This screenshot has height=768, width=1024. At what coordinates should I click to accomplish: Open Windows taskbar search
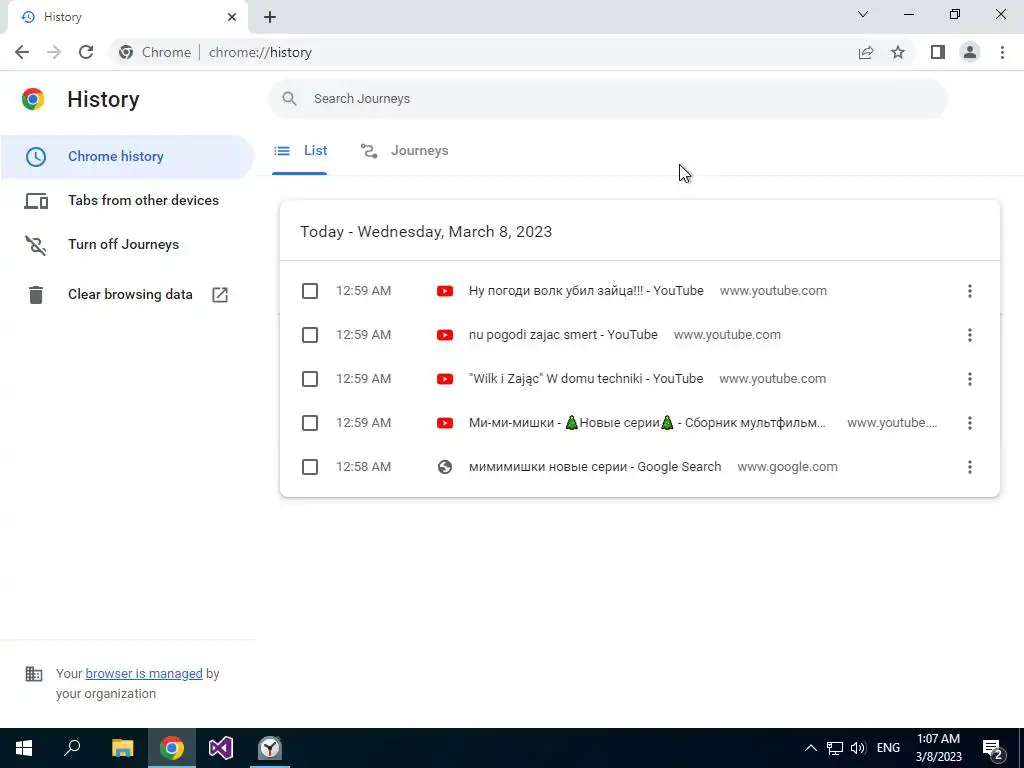pos(72,748)
